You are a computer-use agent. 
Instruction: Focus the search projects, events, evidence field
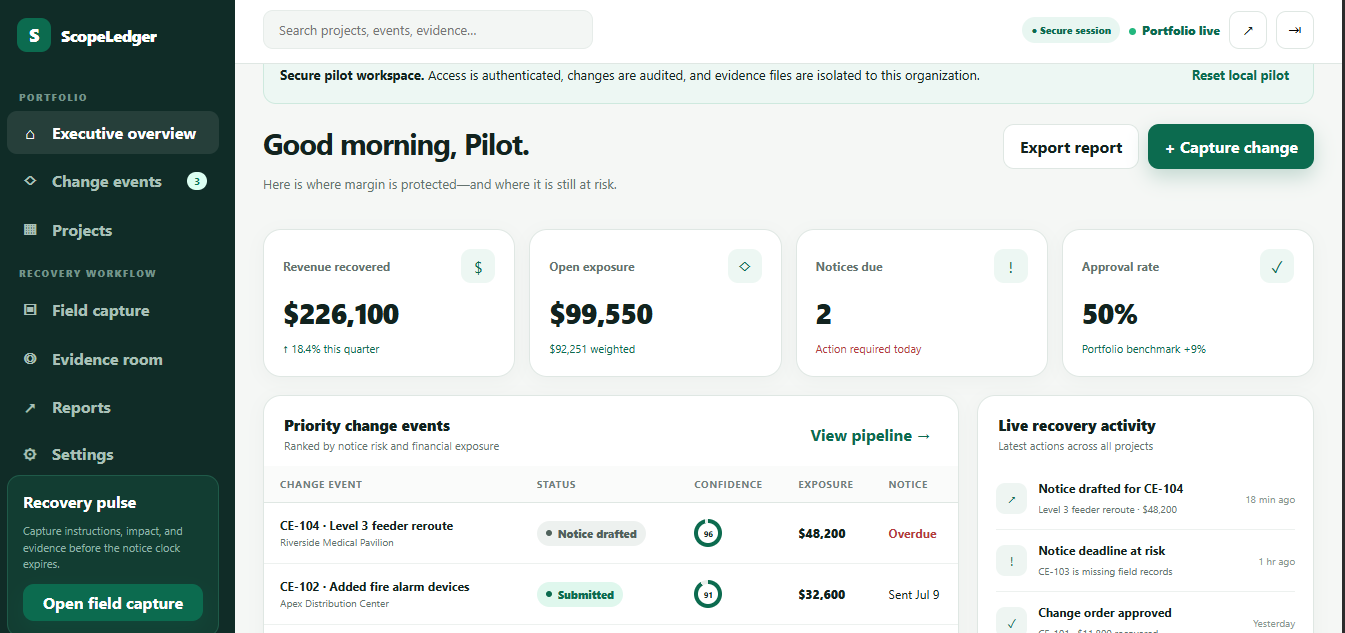428,30
